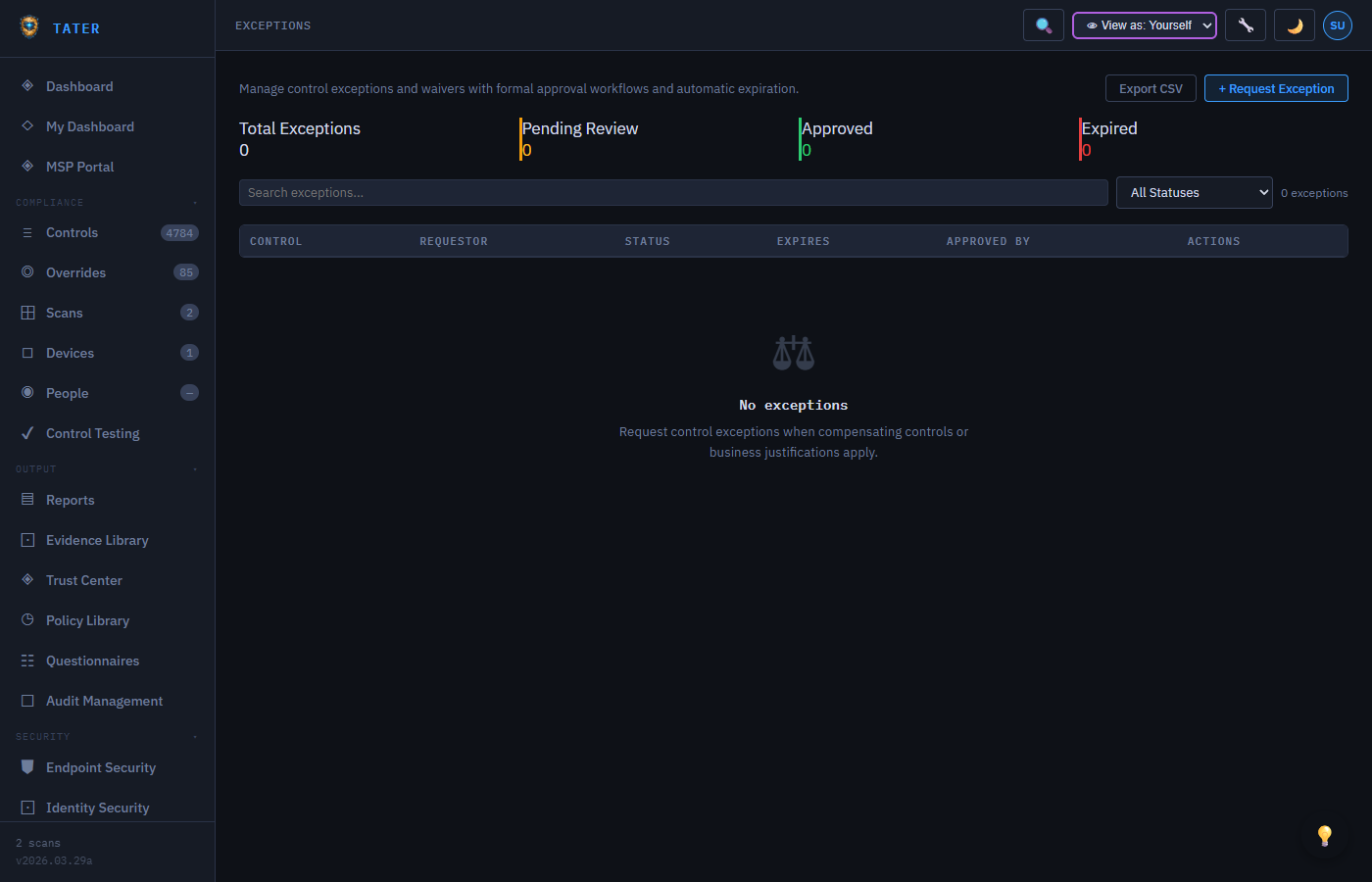Open Questionnaires in sidebar
Image resolution: width=1372 pixels, height=882 pixels.
click(108, 661)
